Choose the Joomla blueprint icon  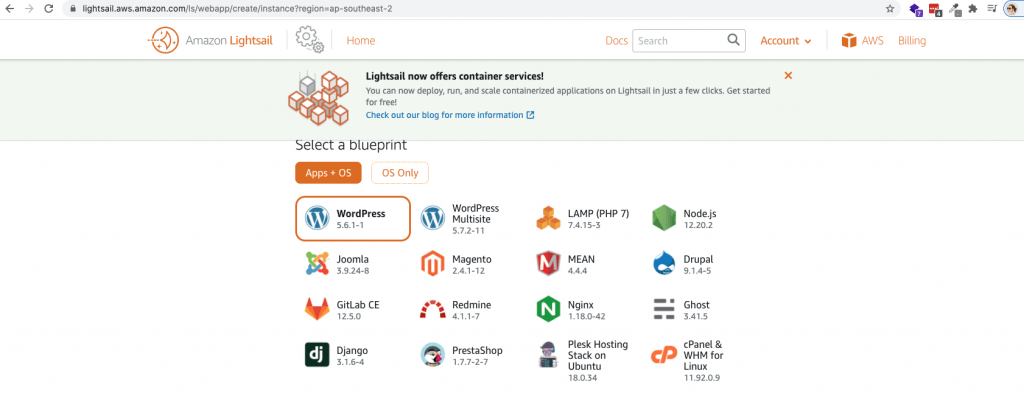pos(317,264)
